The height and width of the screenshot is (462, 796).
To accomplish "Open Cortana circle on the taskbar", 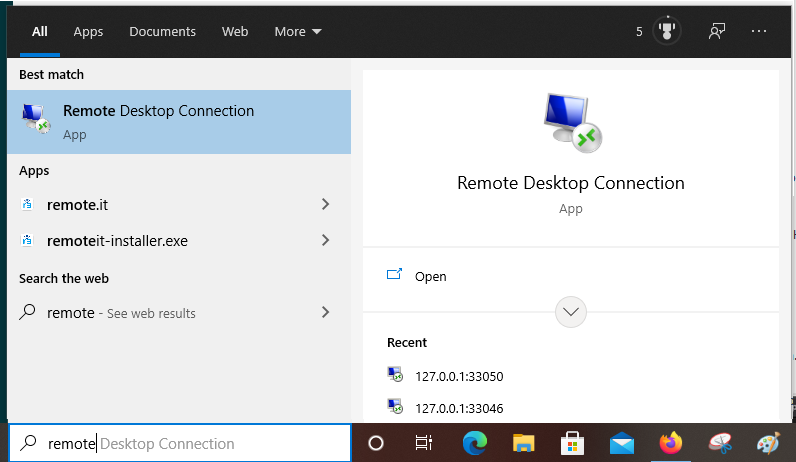I will coord(376,443).
